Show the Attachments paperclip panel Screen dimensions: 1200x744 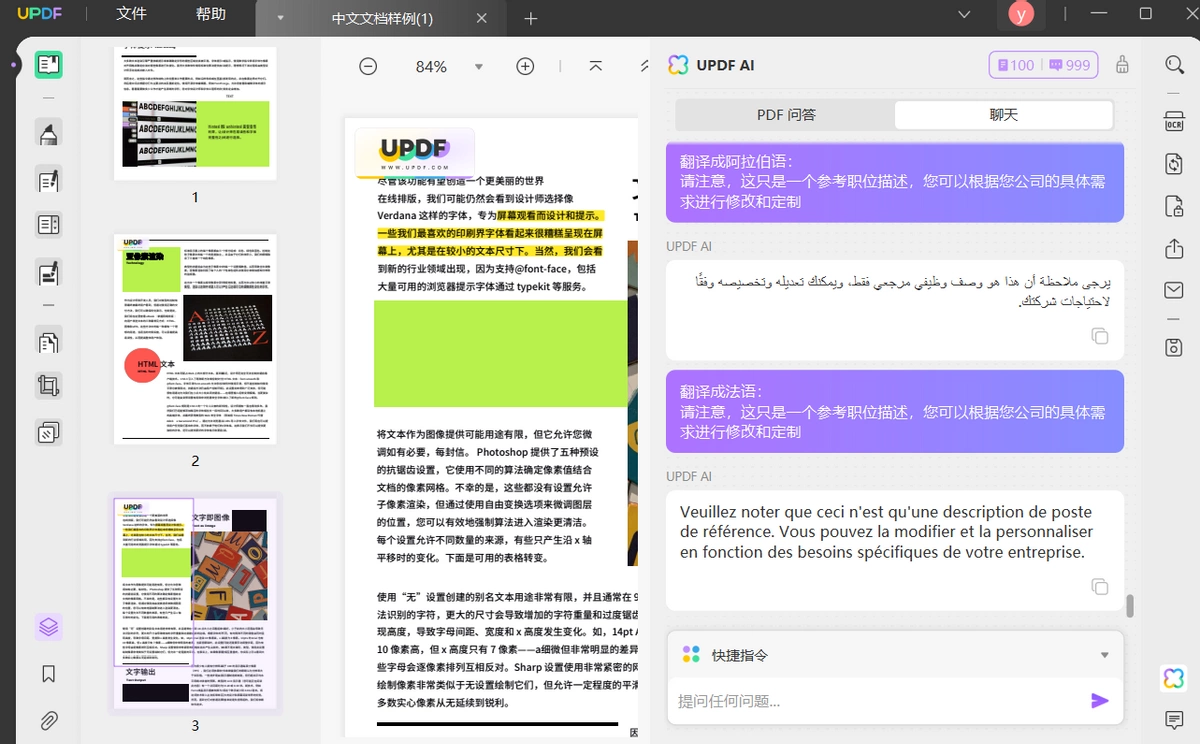(x=48, y=720)
